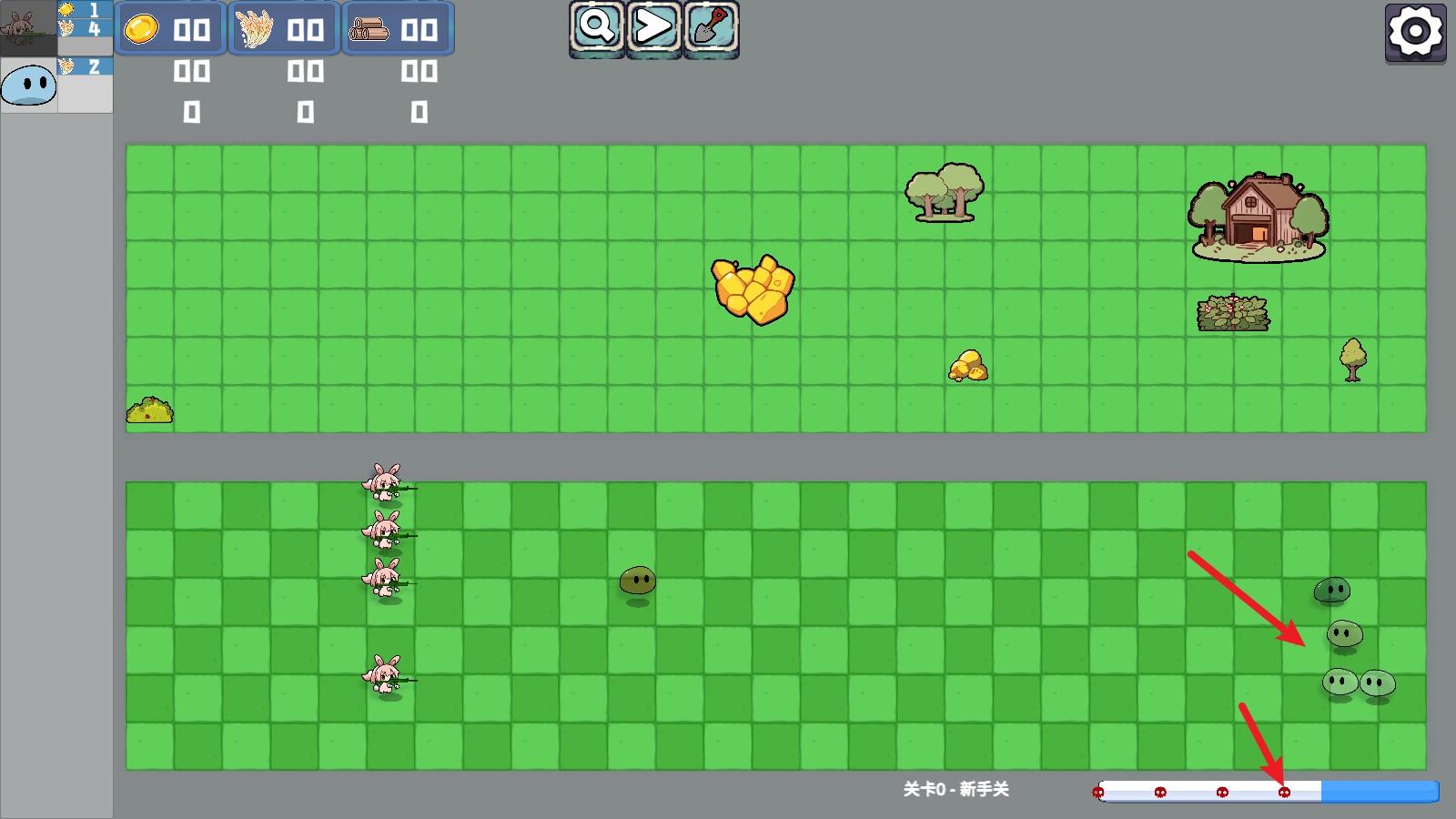Click the gold coin resource counter

click(x=170, y=29)
